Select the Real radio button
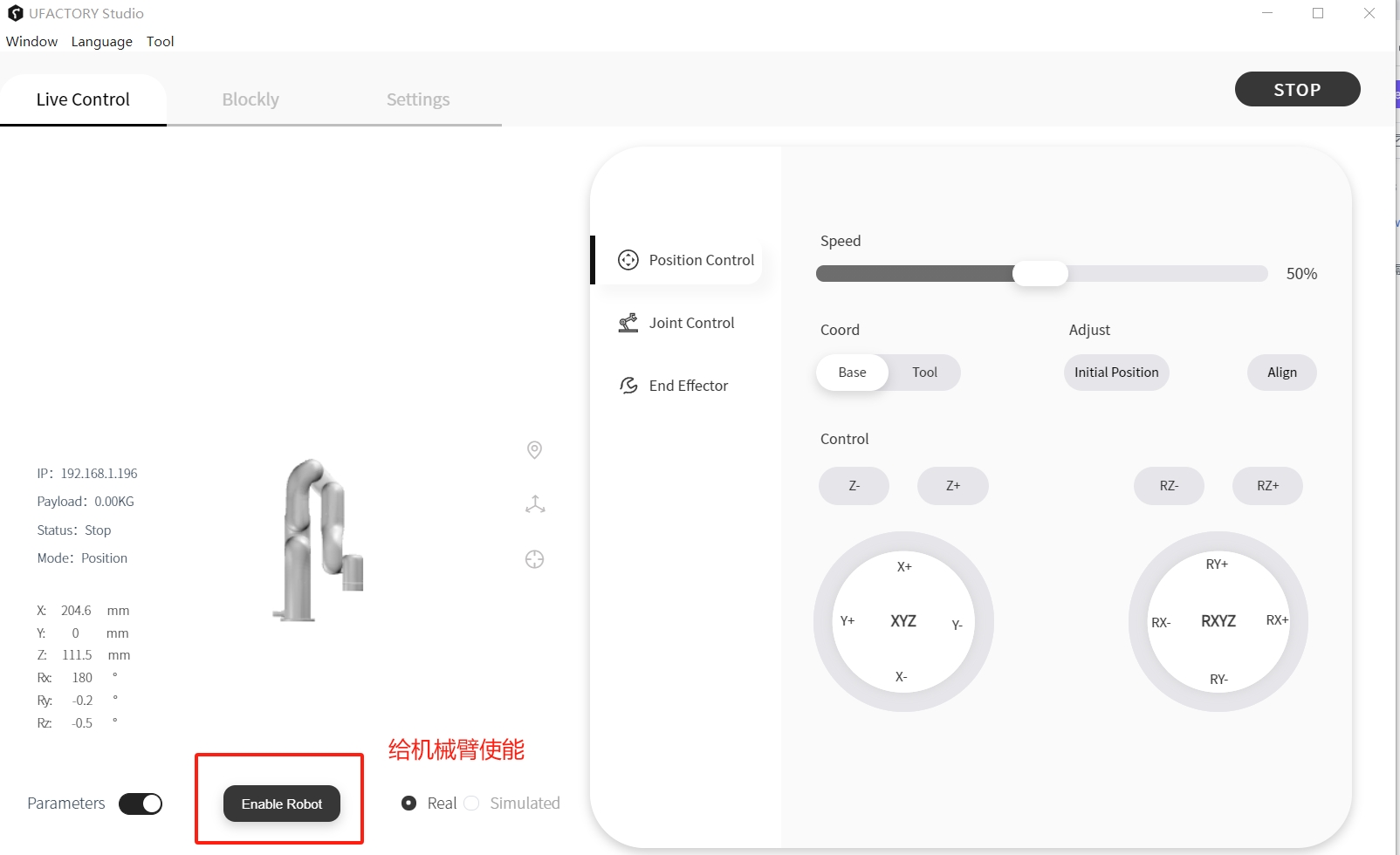This screenshot has height=855, width=1400. [408, 803]
